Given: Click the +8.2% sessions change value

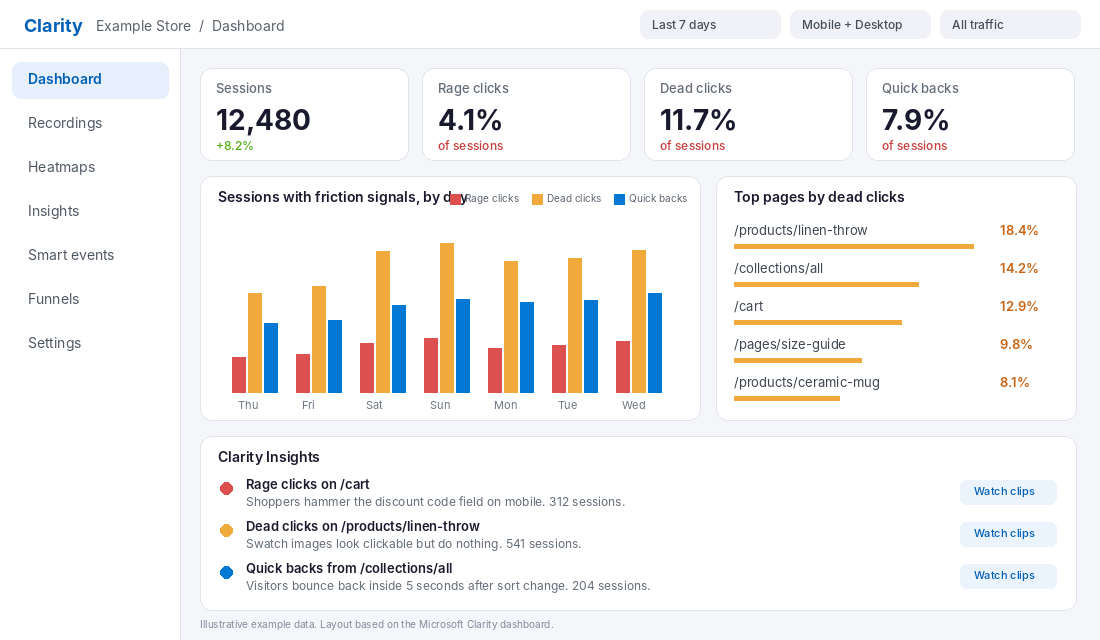Looking at the screenshot, I should tap(234, 146).
